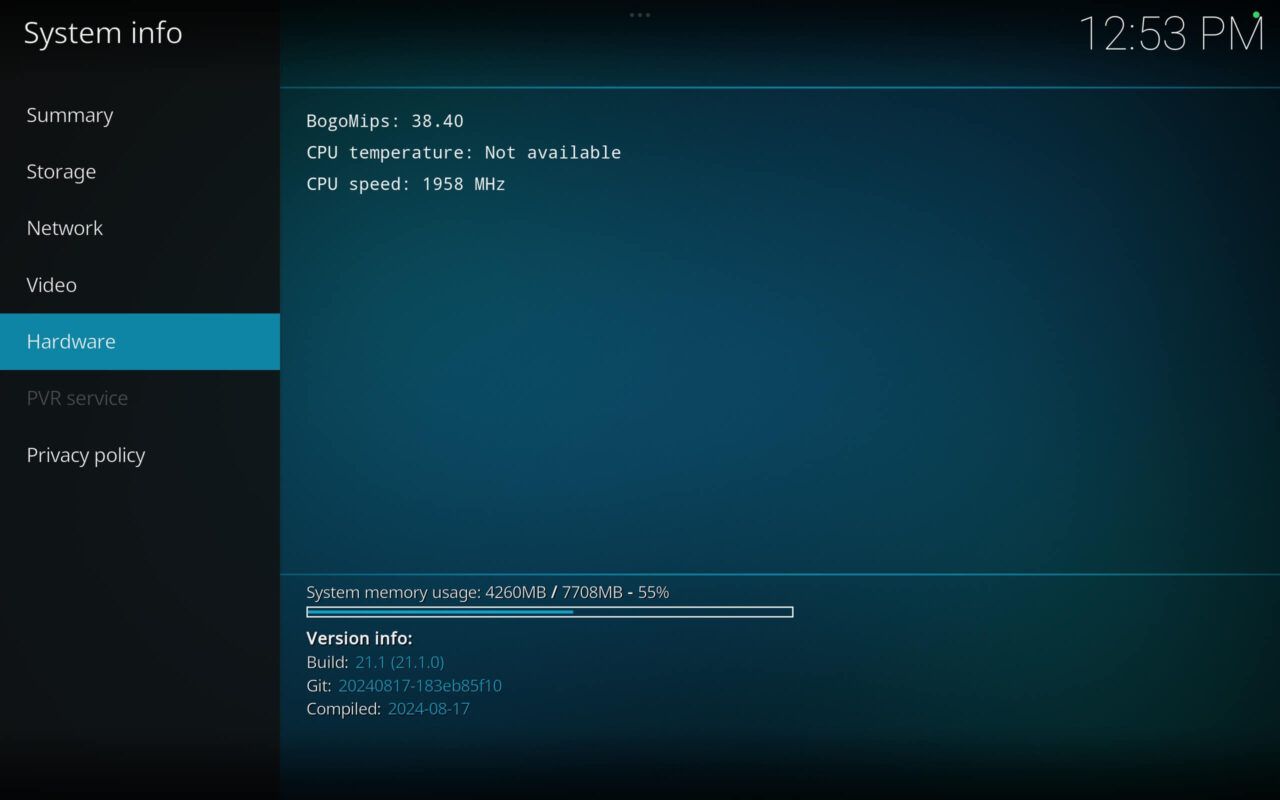The height and width of the screenshot is (800, 1280).
Task: Expand the ellipsis menu at top center
Action: click(x=639, y=15)
